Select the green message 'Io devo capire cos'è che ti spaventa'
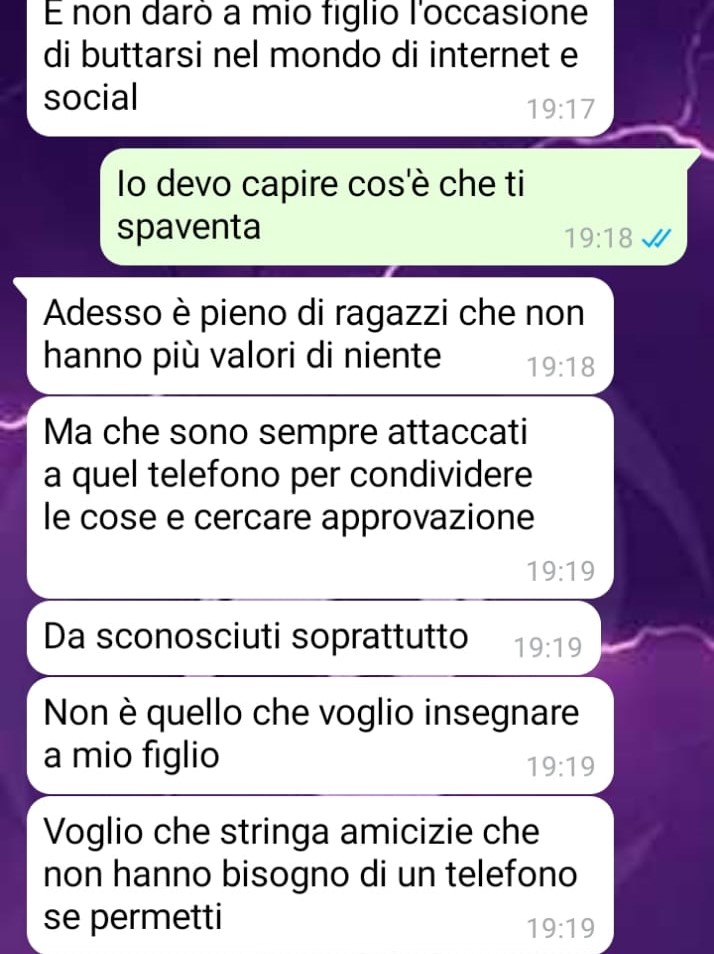 tap(393, 207)
